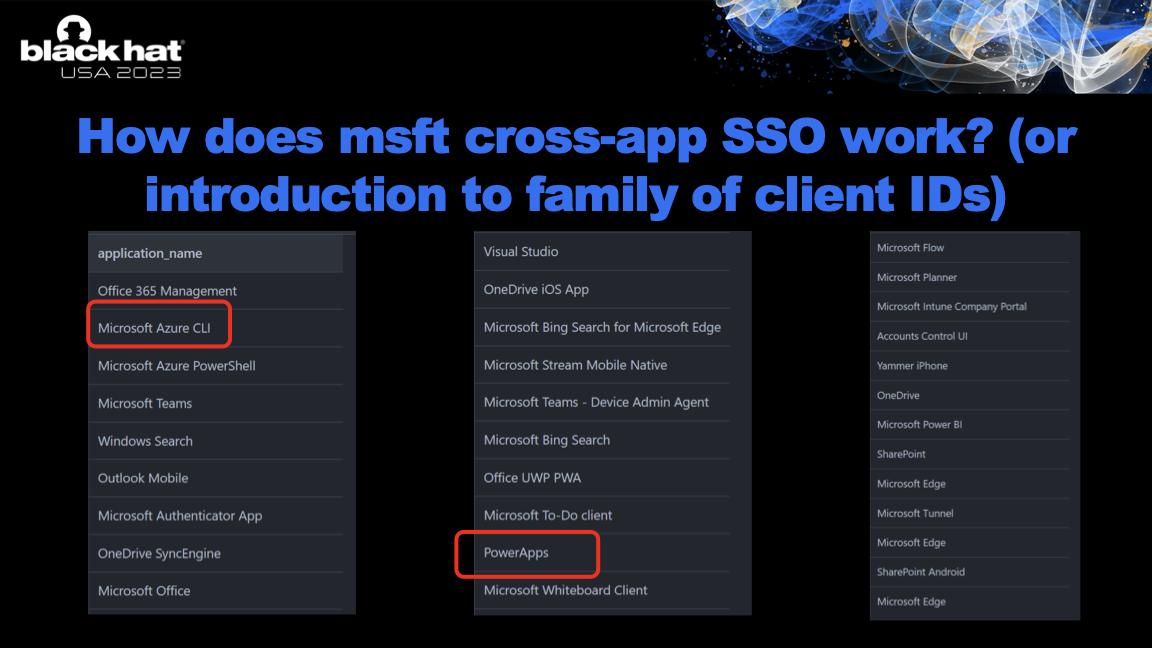Select the plain Microsoft Bing Search row
The width and height of the screenshot is (1152, 648).
(x=602, y=440)
